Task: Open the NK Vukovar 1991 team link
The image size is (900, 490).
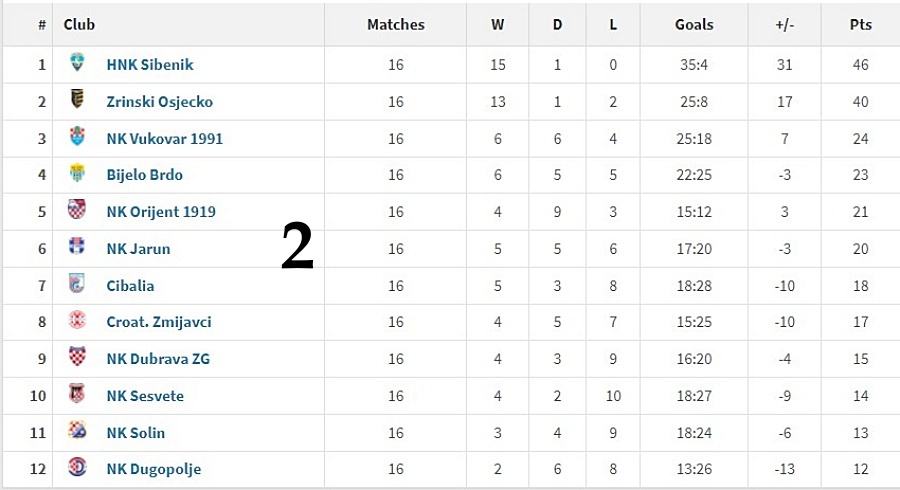Action: (165, 139)
